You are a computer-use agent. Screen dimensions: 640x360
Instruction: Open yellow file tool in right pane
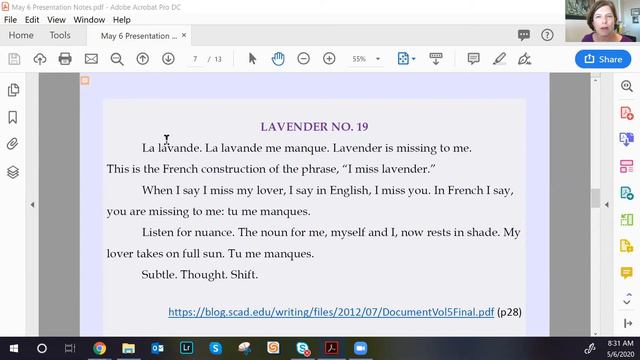(627, 246)
